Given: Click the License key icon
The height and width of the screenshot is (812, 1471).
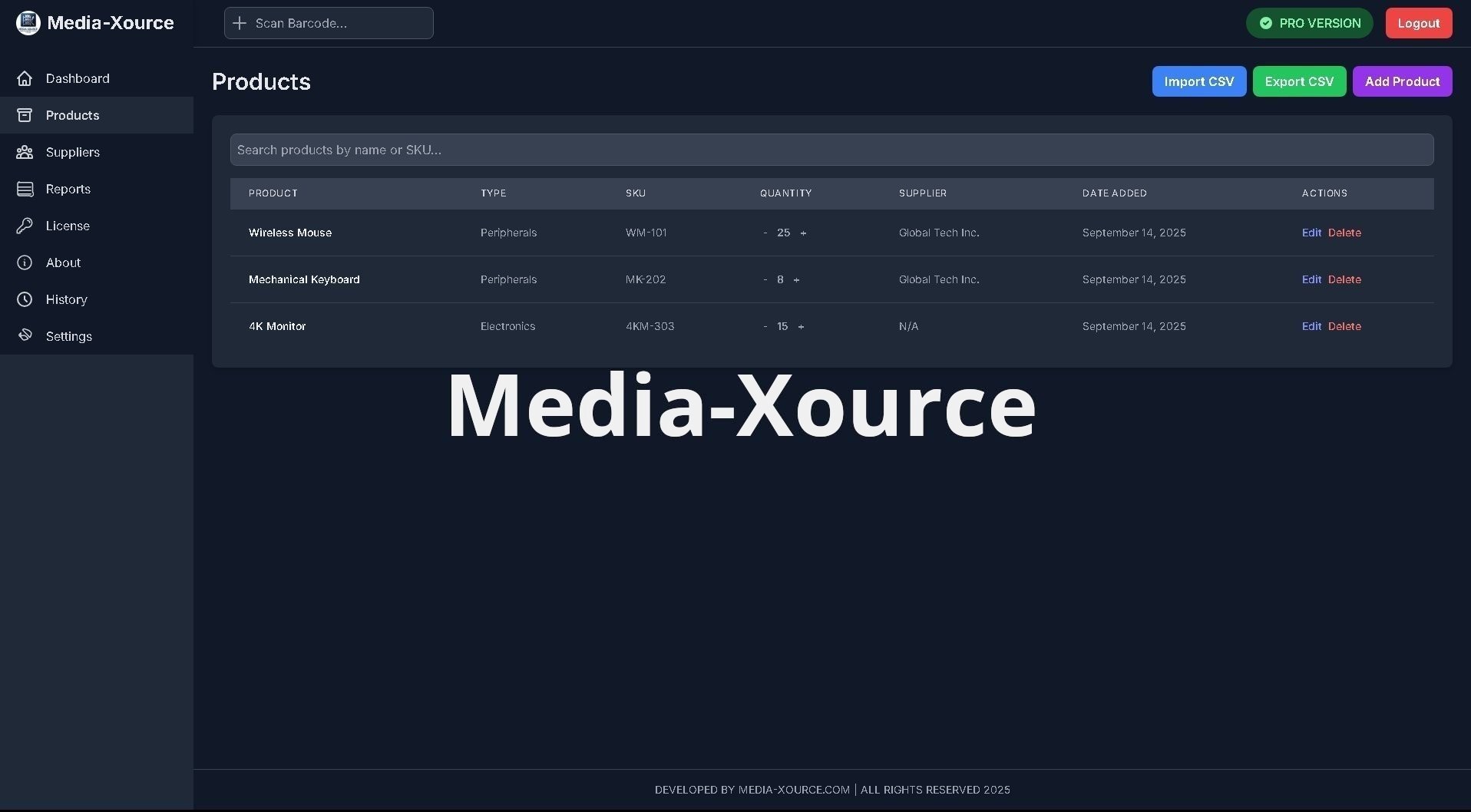Looking at the screenshot, I should coord(25,226).
